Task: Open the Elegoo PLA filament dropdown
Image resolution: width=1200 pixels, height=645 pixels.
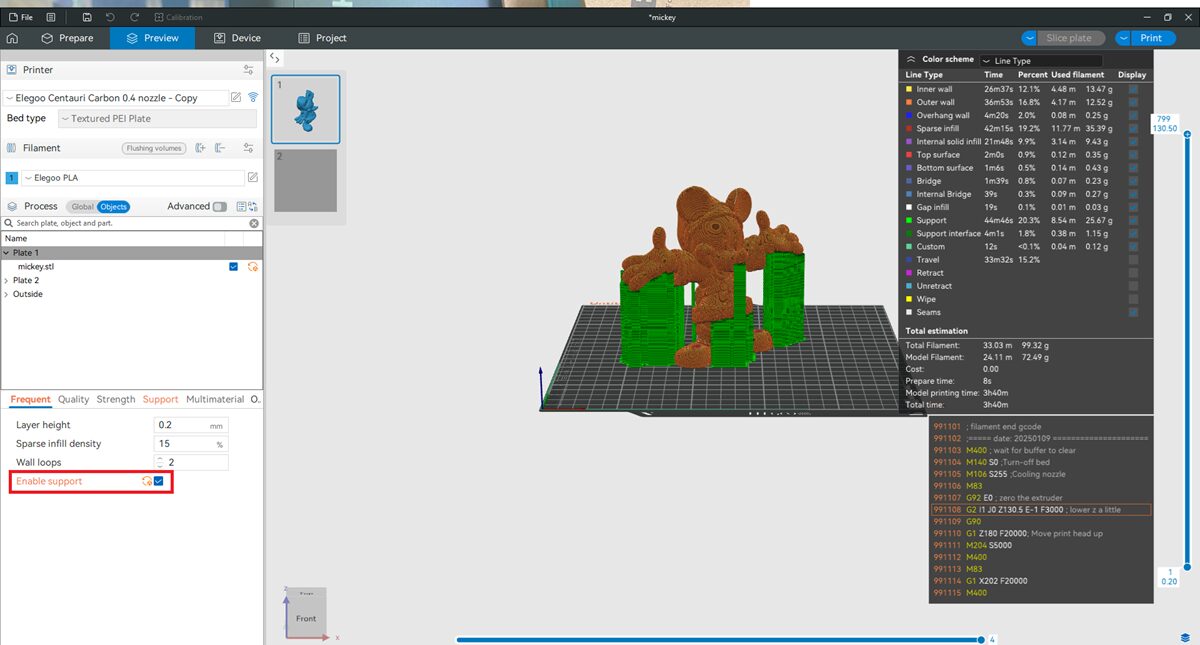Action: click(133, 178)
